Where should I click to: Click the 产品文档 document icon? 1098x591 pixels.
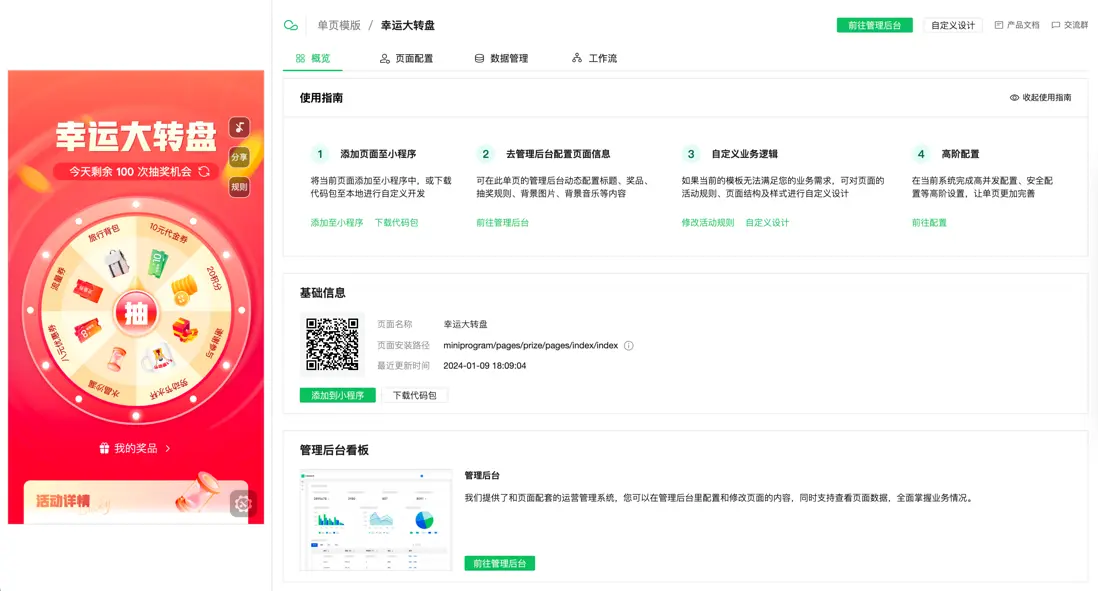point(999,25)
